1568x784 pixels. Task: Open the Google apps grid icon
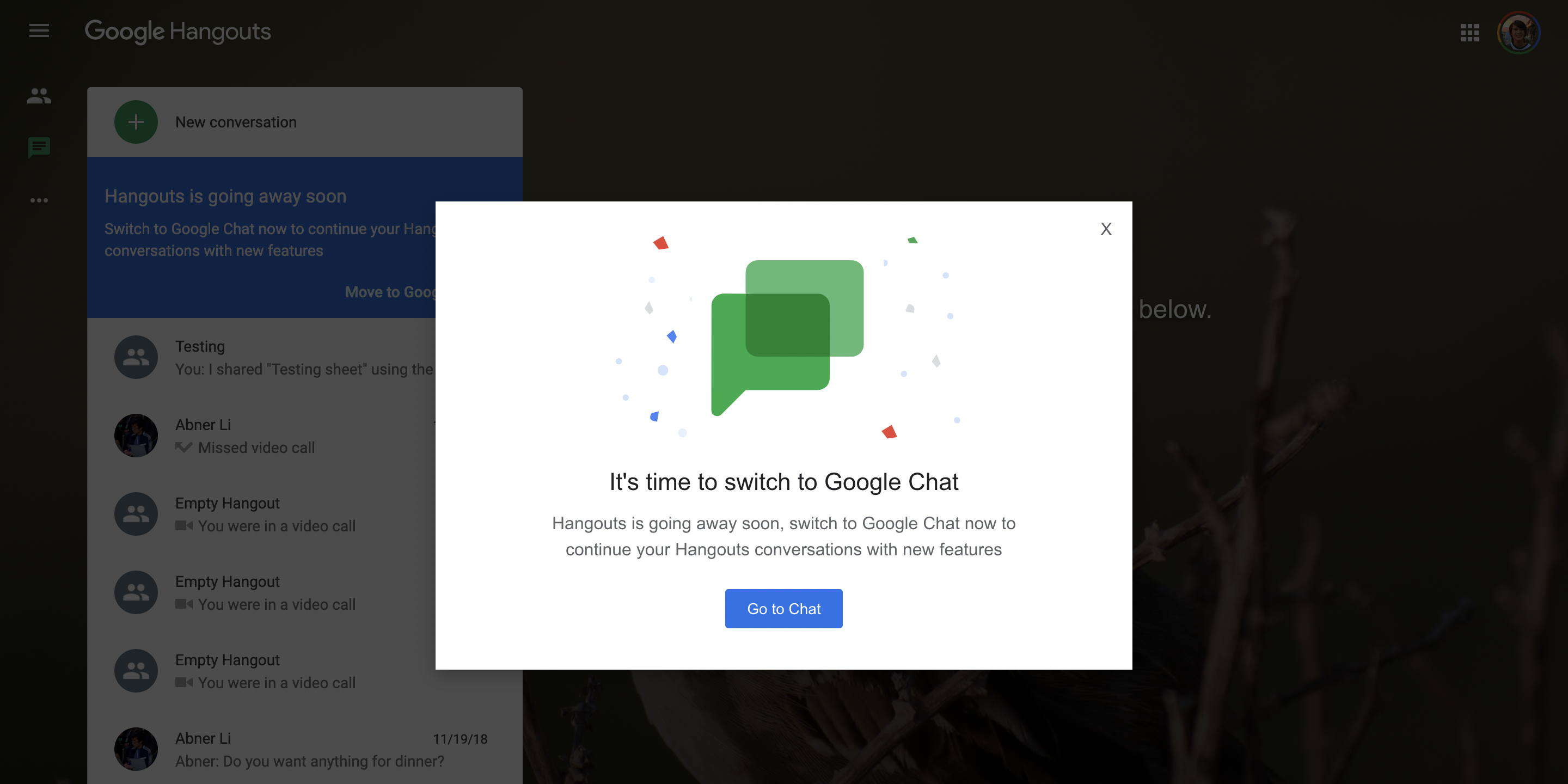click(1470, 31)
